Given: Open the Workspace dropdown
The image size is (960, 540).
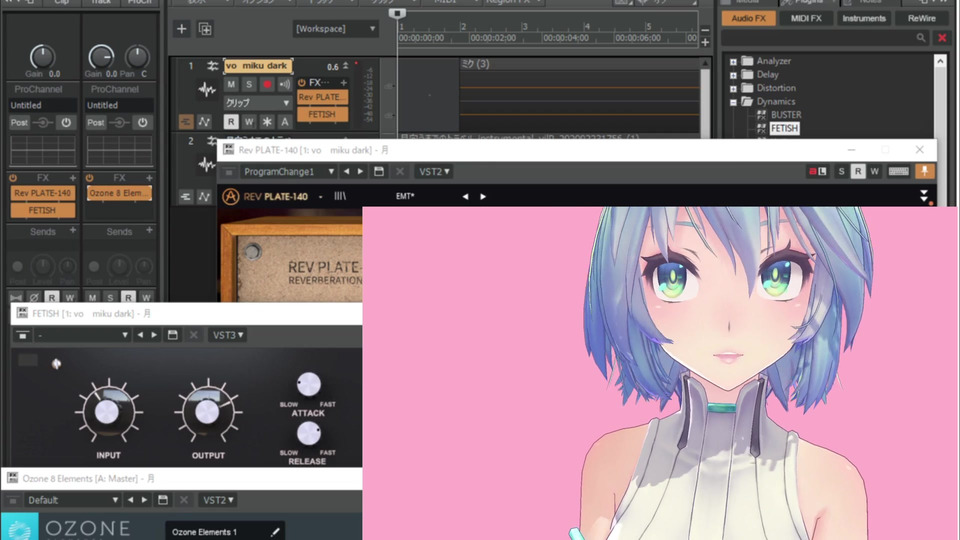Looking at the screenshot, I should [335, 29].
